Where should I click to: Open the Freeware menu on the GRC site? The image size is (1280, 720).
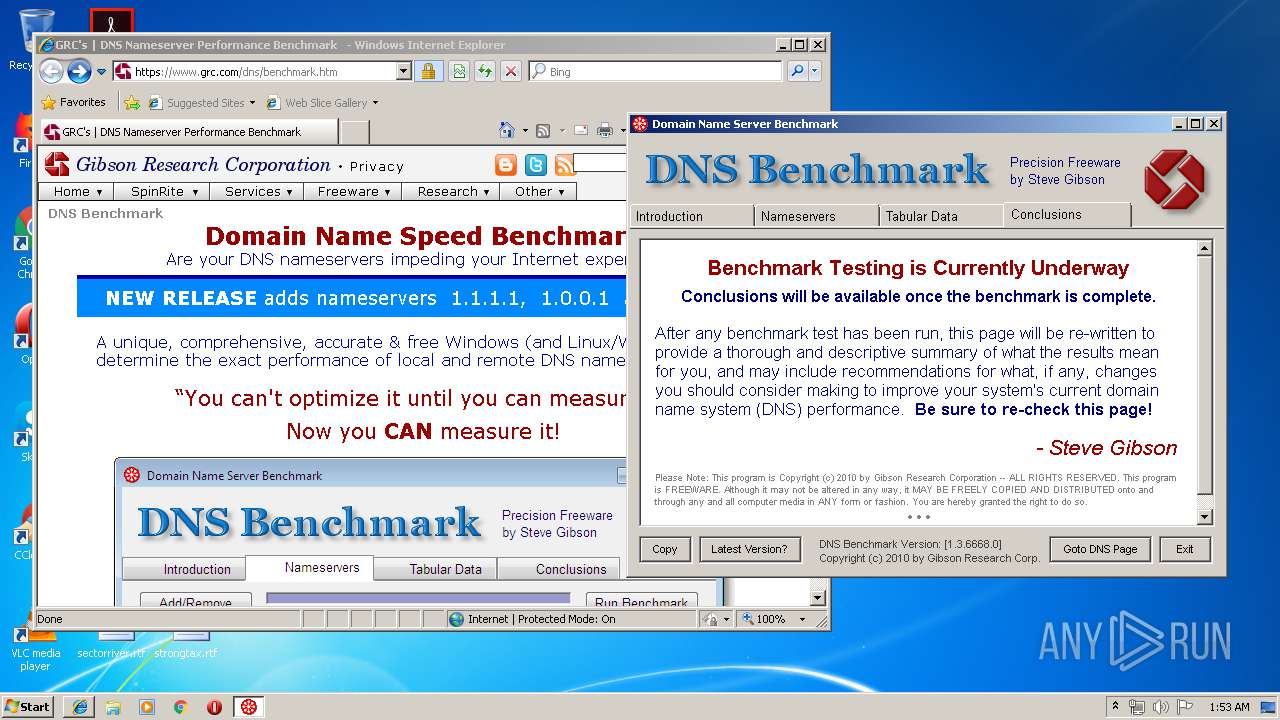(354, 191)
